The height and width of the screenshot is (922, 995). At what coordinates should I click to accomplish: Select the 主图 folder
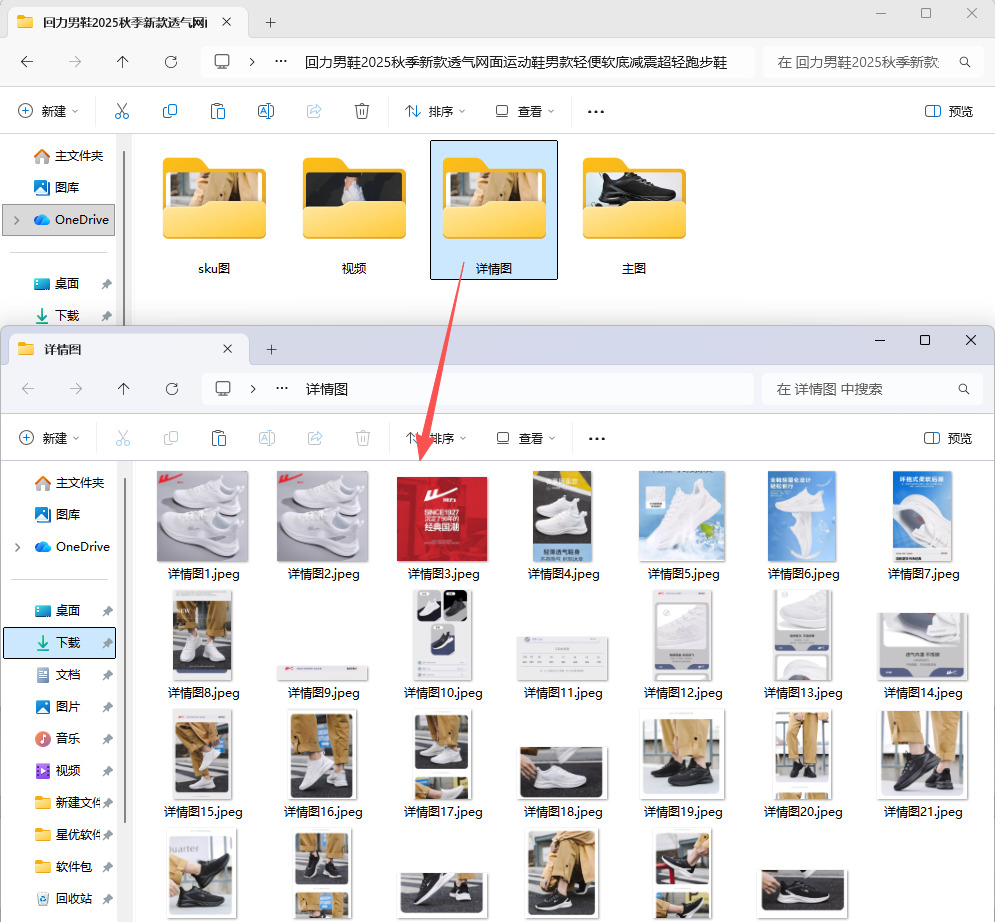(x=634, y=209)
